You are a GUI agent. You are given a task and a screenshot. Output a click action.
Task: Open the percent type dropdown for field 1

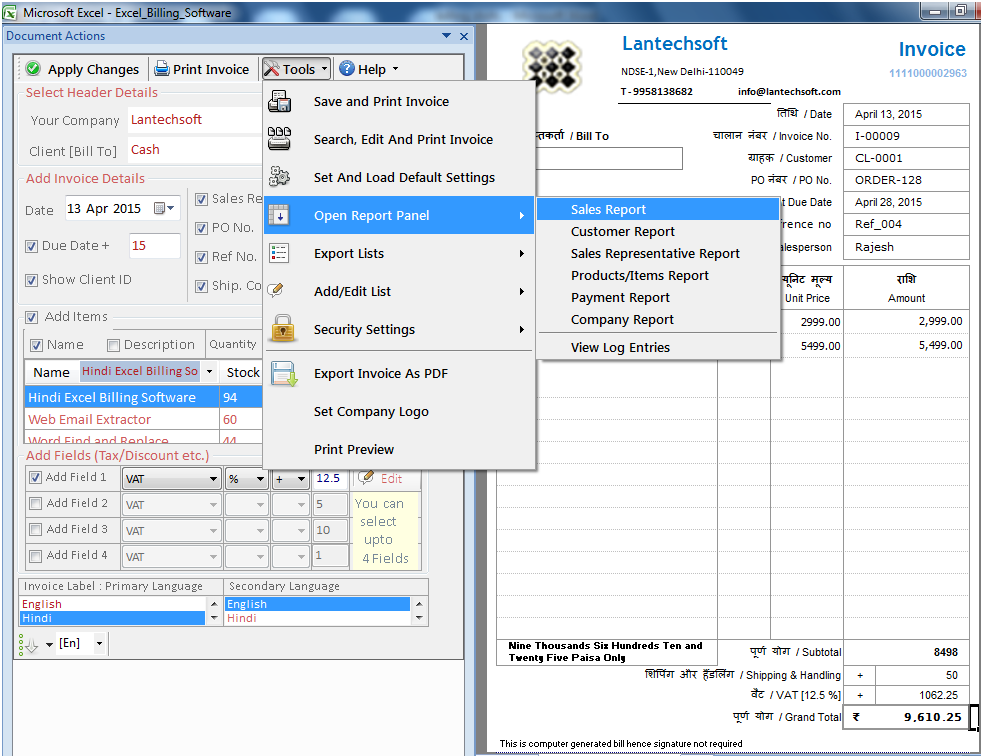[x=260, y=479]
